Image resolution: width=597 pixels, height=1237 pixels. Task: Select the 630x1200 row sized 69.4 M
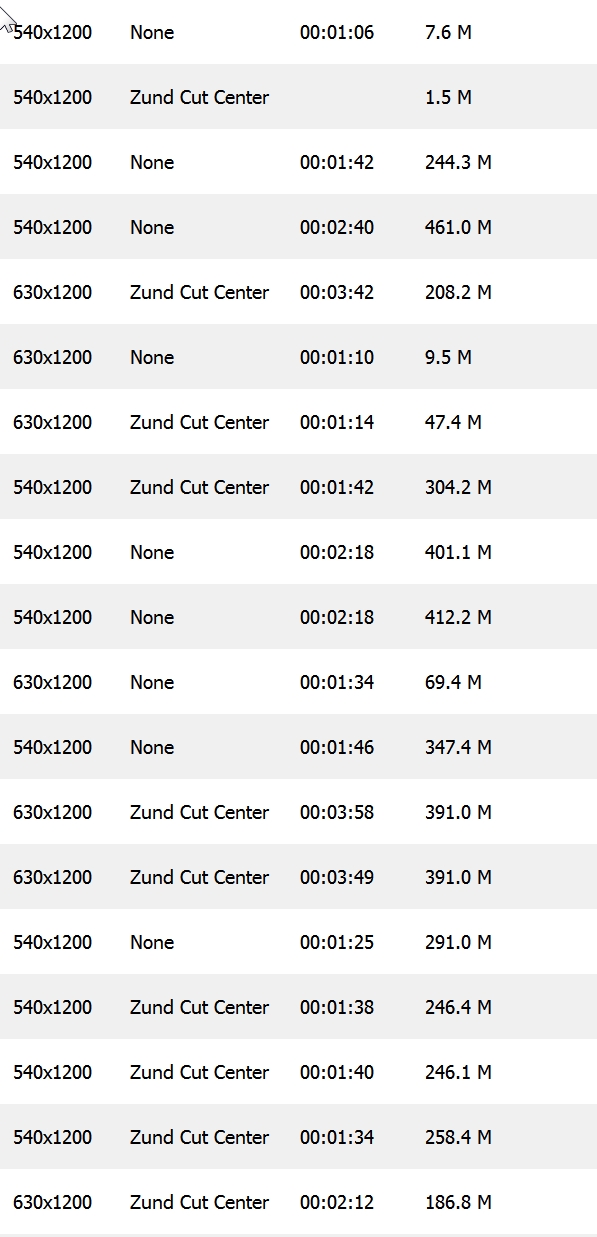click(x=298, y=682)
